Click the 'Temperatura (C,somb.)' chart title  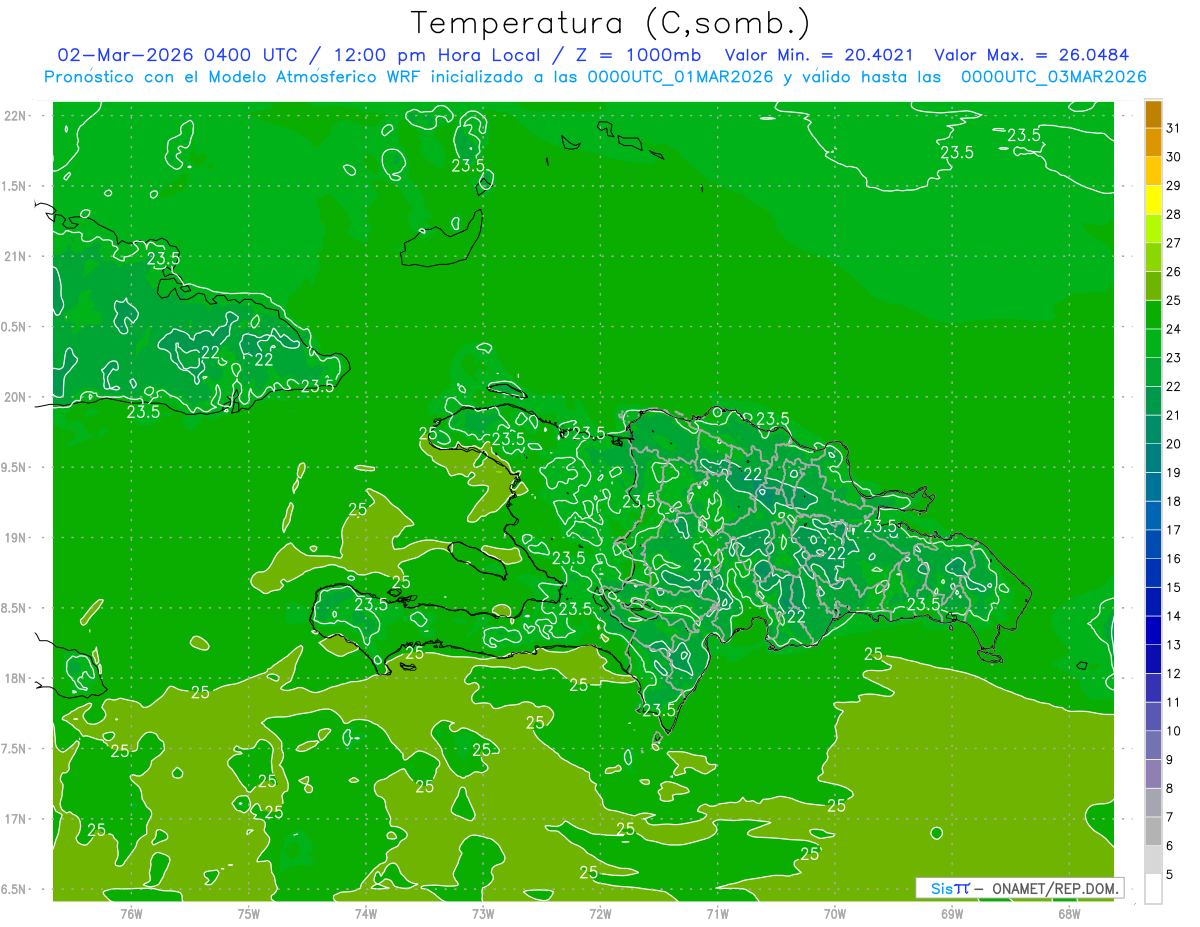tap(610, 23)
